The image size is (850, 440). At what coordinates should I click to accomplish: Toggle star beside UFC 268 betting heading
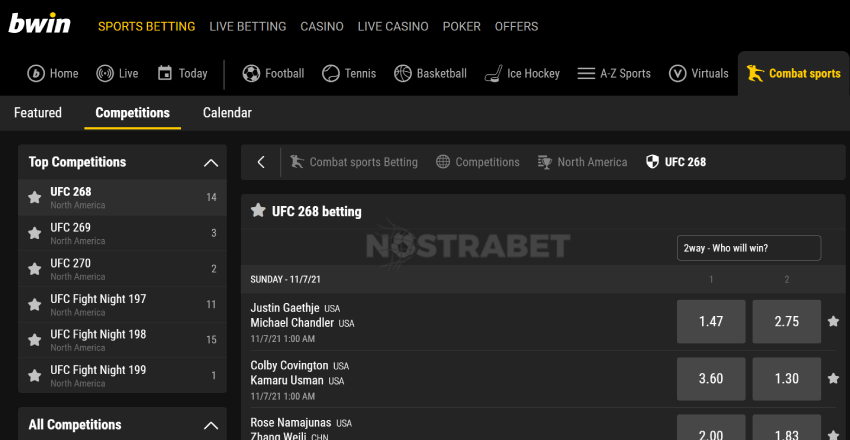pyautogui.click(x=258, y=210)
